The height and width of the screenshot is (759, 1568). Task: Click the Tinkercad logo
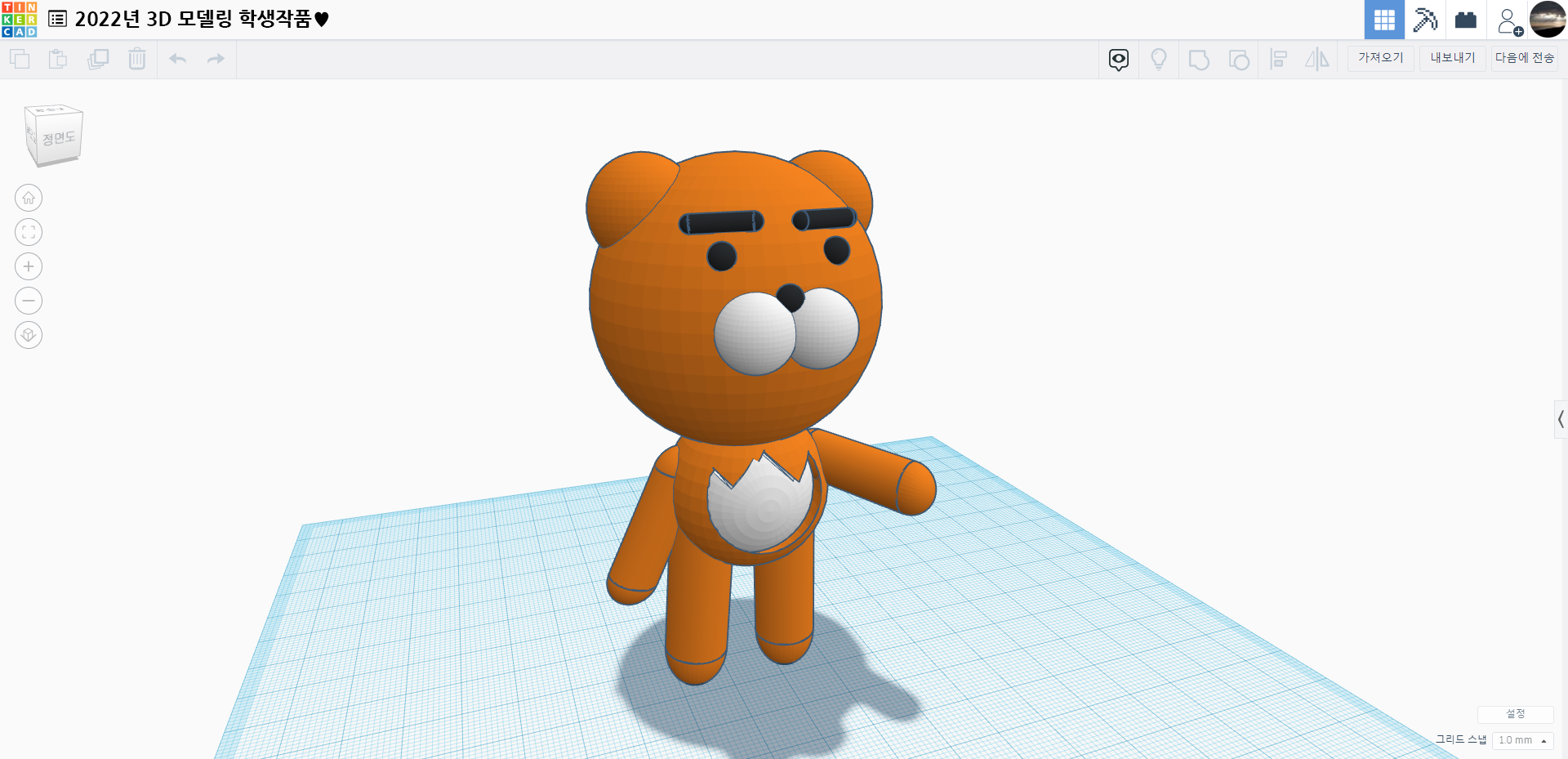tap(19, 20)
